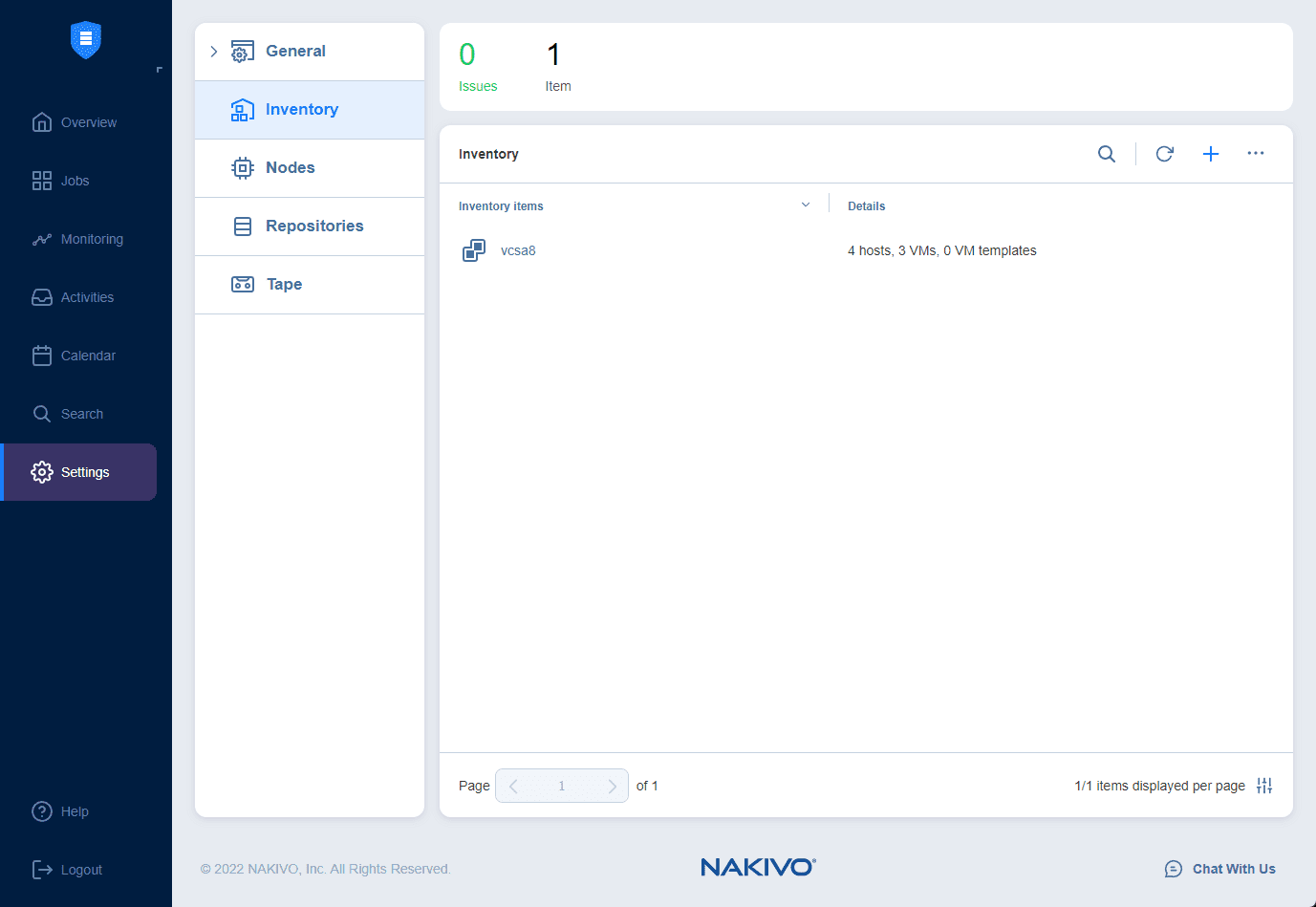
Task: Add a new inventory item with the plus icon
Action: pos(1210,153)
